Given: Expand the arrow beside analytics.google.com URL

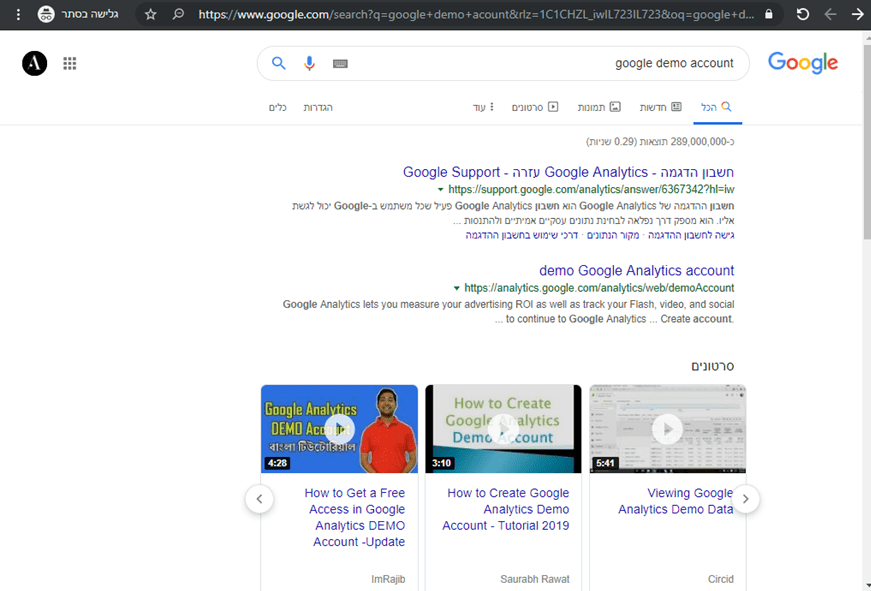Looking at the screenshot, I should click(x=457, y=288).
